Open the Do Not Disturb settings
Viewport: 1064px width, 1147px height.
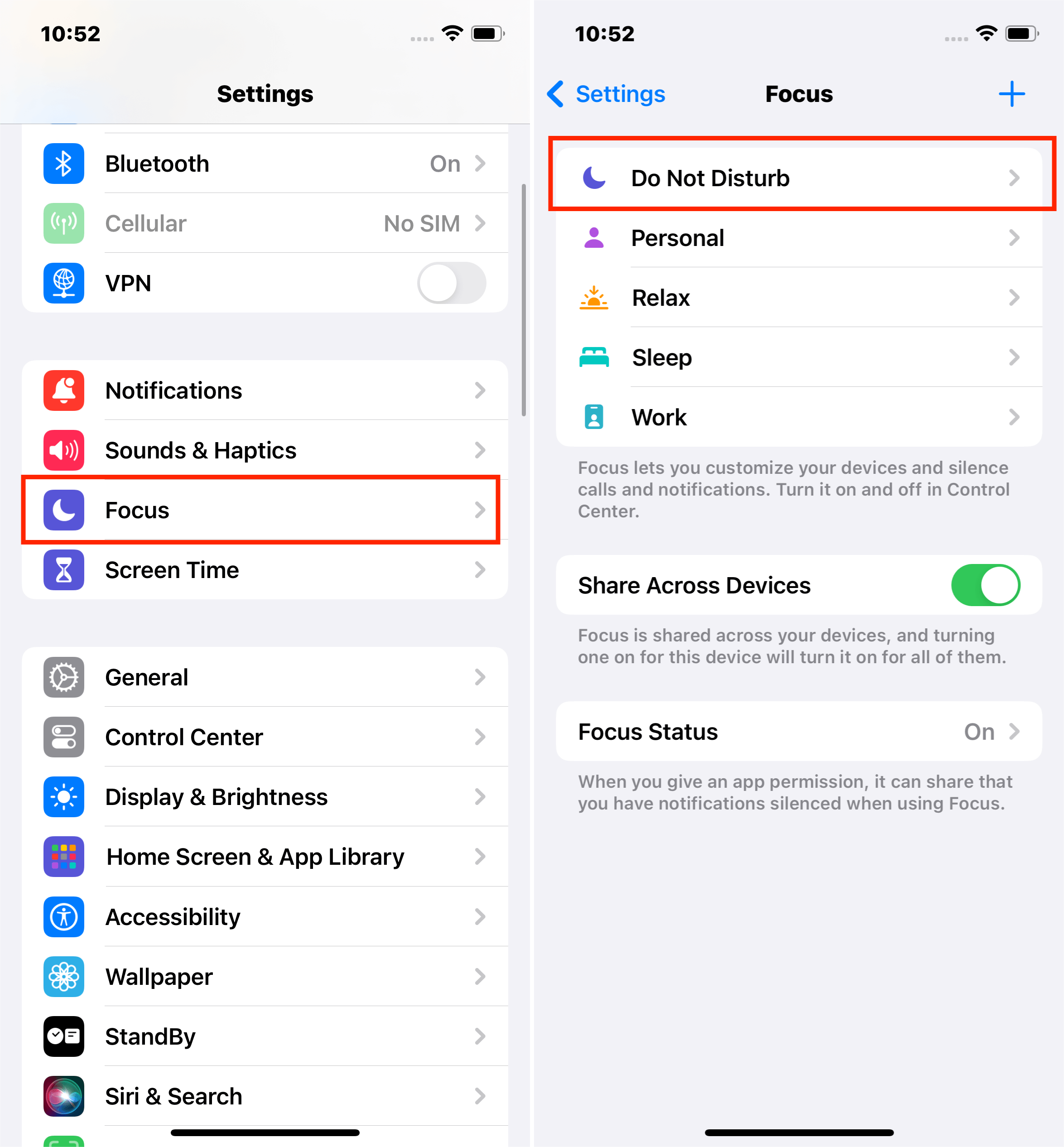point(798,177)
